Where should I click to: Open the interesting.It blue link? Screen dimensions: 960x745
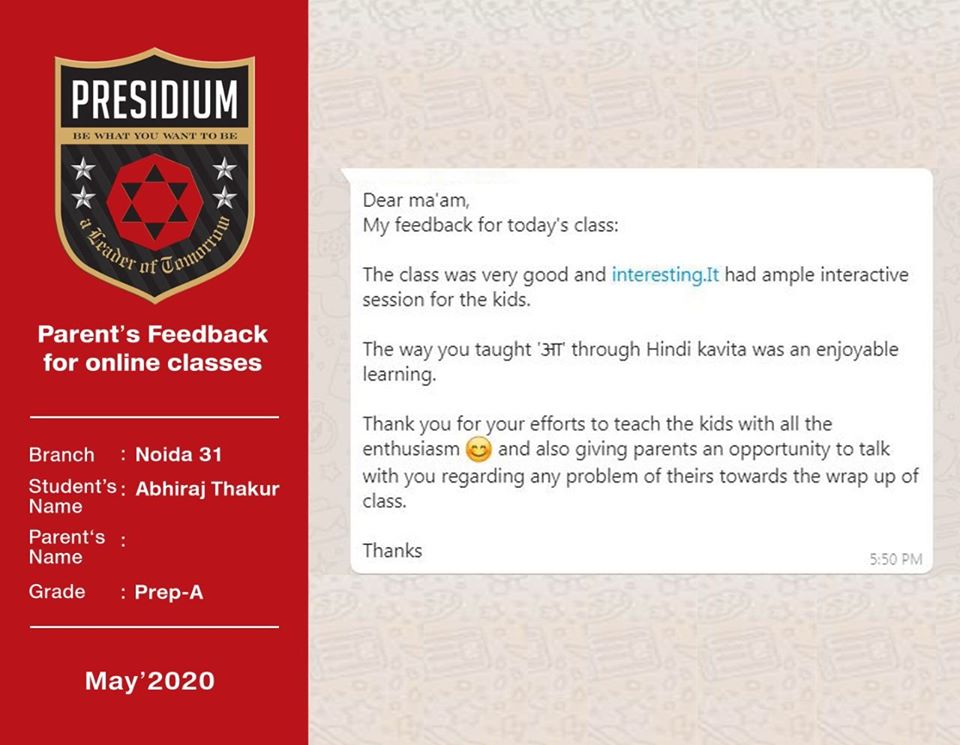666,275
